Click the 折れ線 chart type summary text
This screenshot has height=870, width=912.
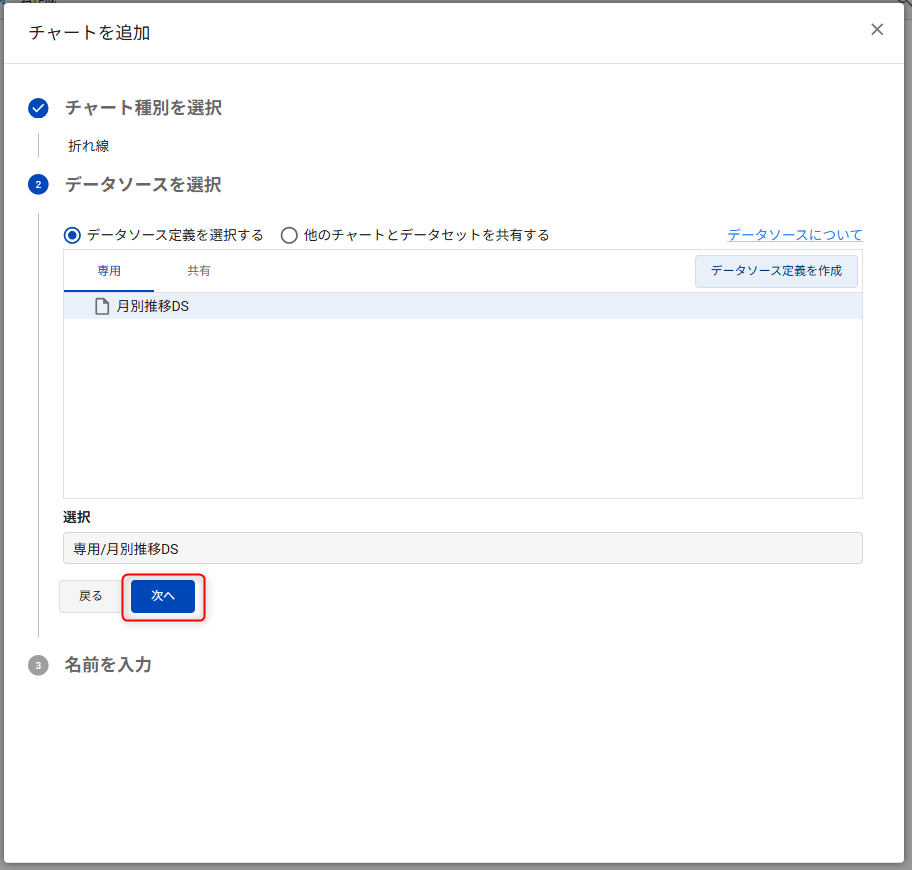point(89,146)
